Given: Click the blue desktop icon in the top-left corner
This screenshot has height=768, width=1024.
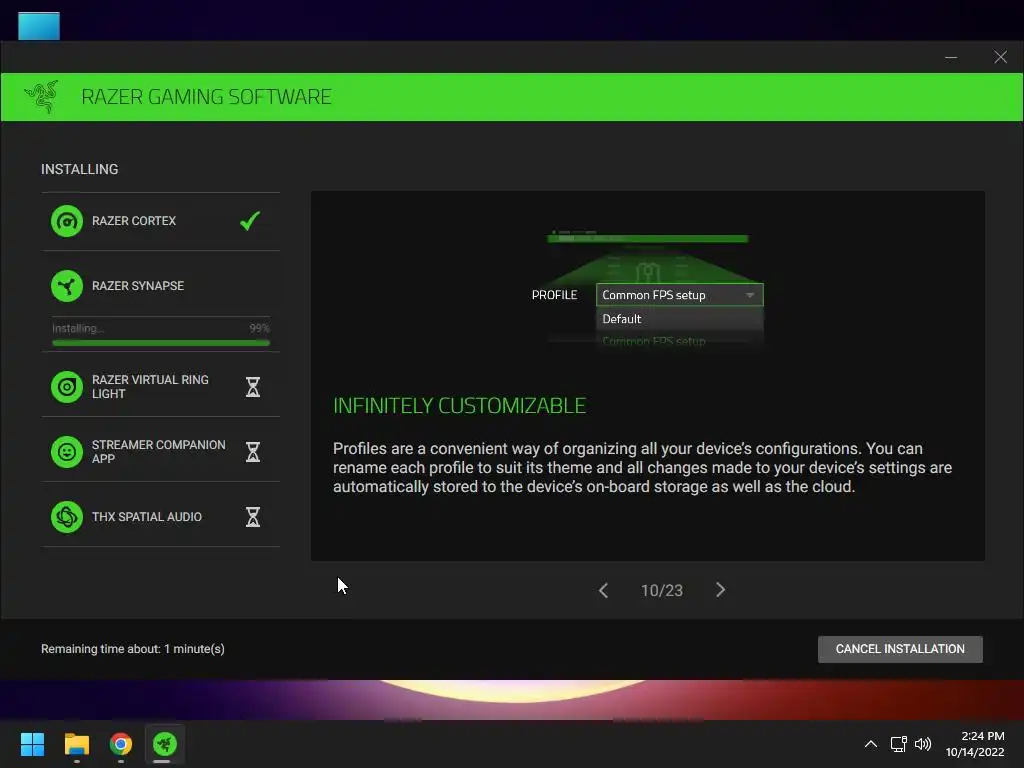Looking at the screenshot, I should point(39,25).
